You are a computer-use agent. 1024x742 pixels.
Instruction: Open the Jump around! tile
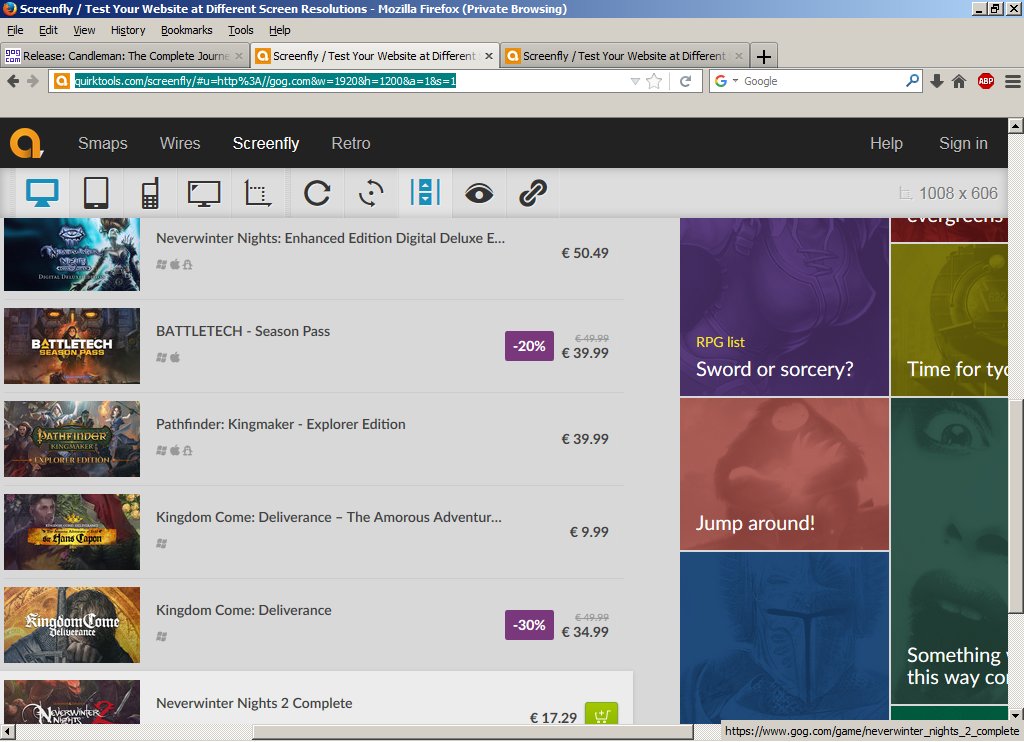(784, 474)
